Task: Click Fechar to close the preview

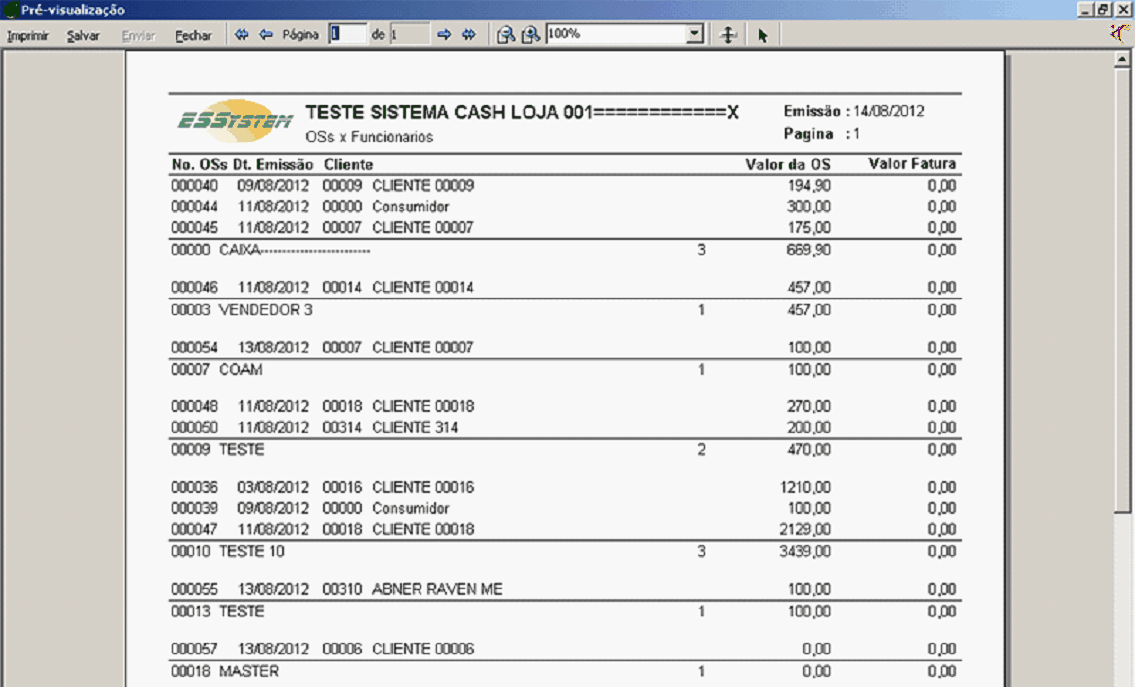Action: point(193,35)
